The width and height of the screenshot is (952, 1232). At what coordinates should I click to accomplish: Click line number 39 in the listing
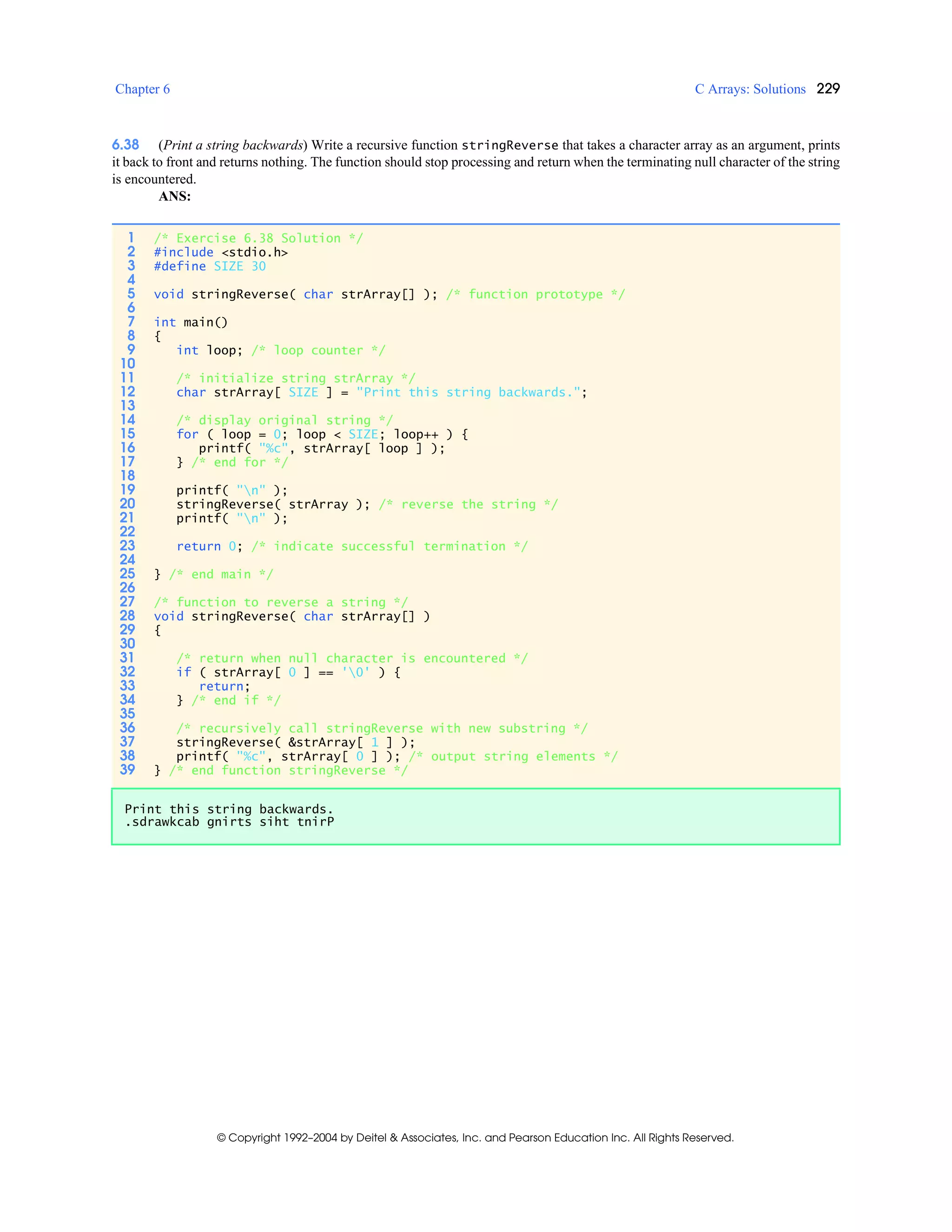pyautogui.click(x=127, y=769)
